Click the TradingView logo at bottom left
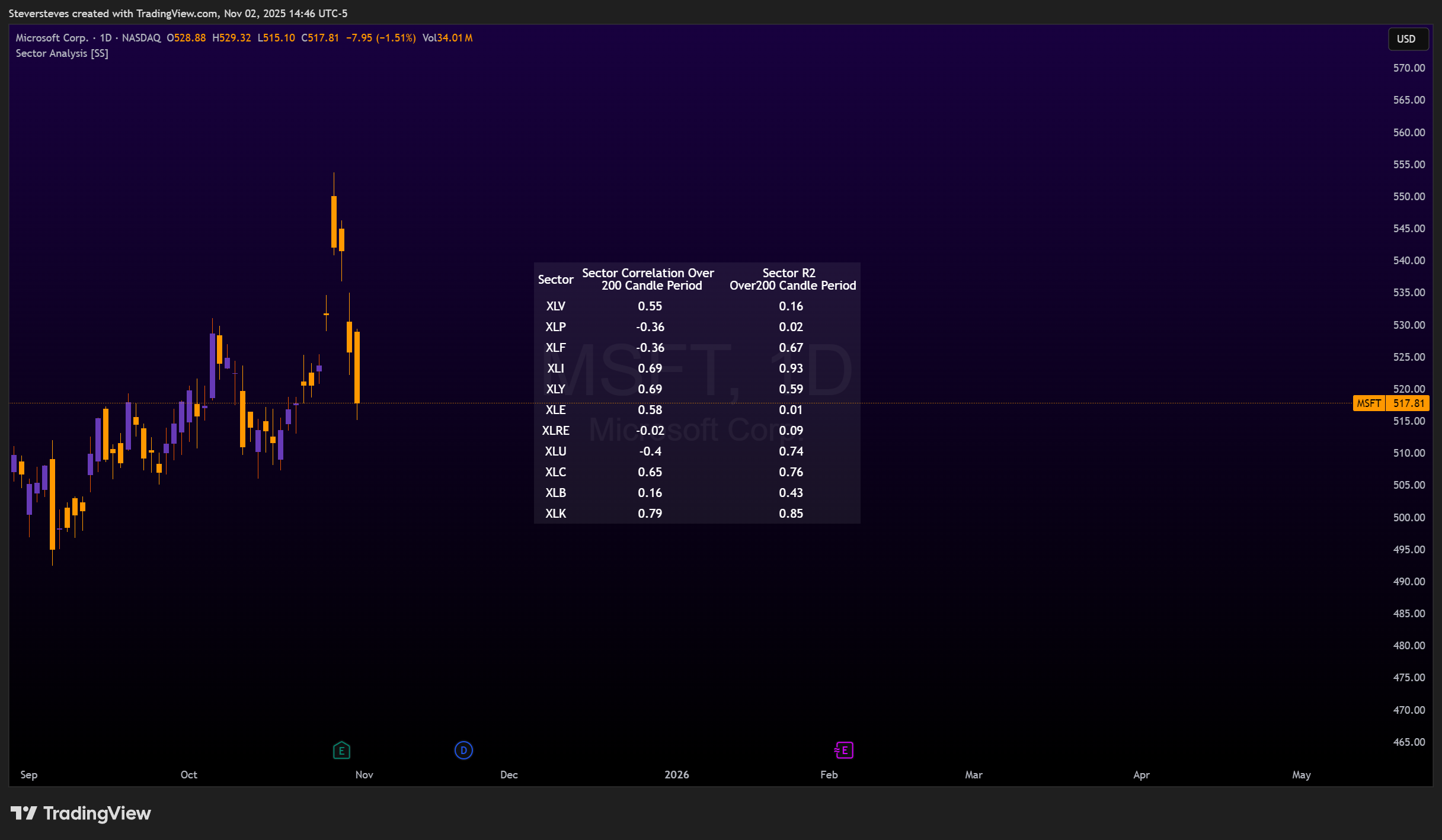This screenshot has width=1442, height=840. pos(81,813)
